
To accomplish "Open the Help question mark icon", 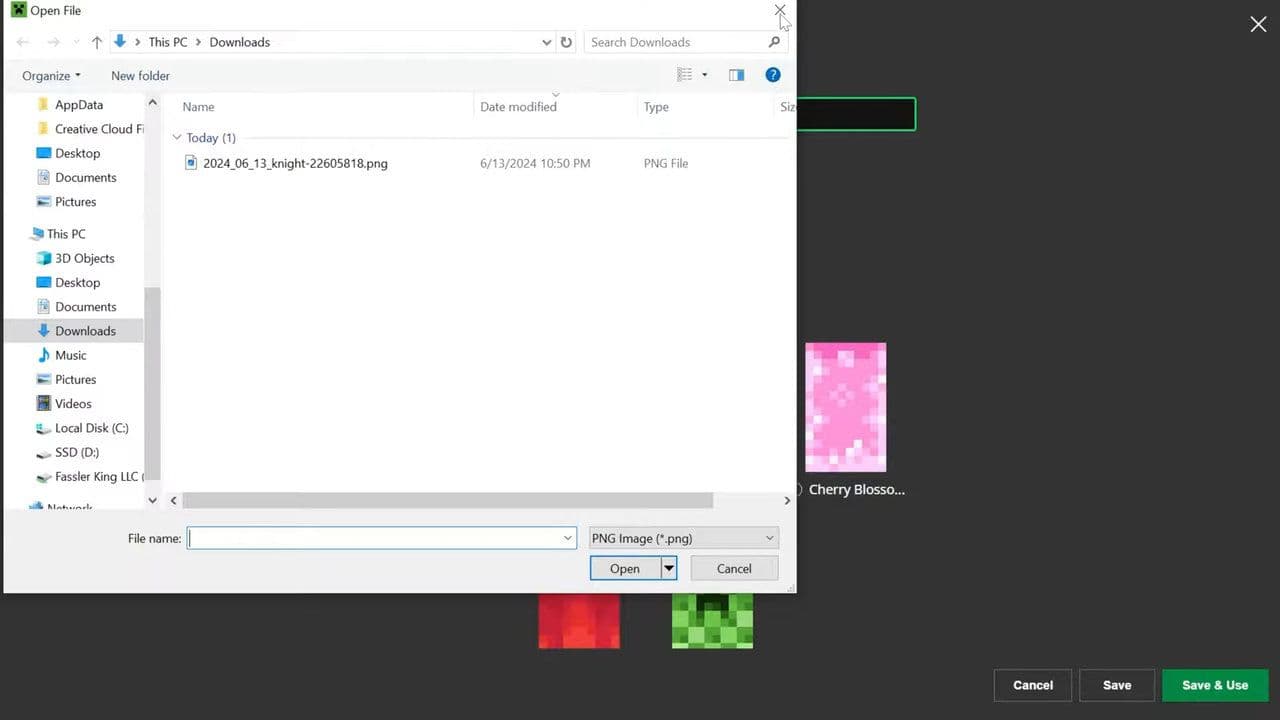I will point(772,75).
